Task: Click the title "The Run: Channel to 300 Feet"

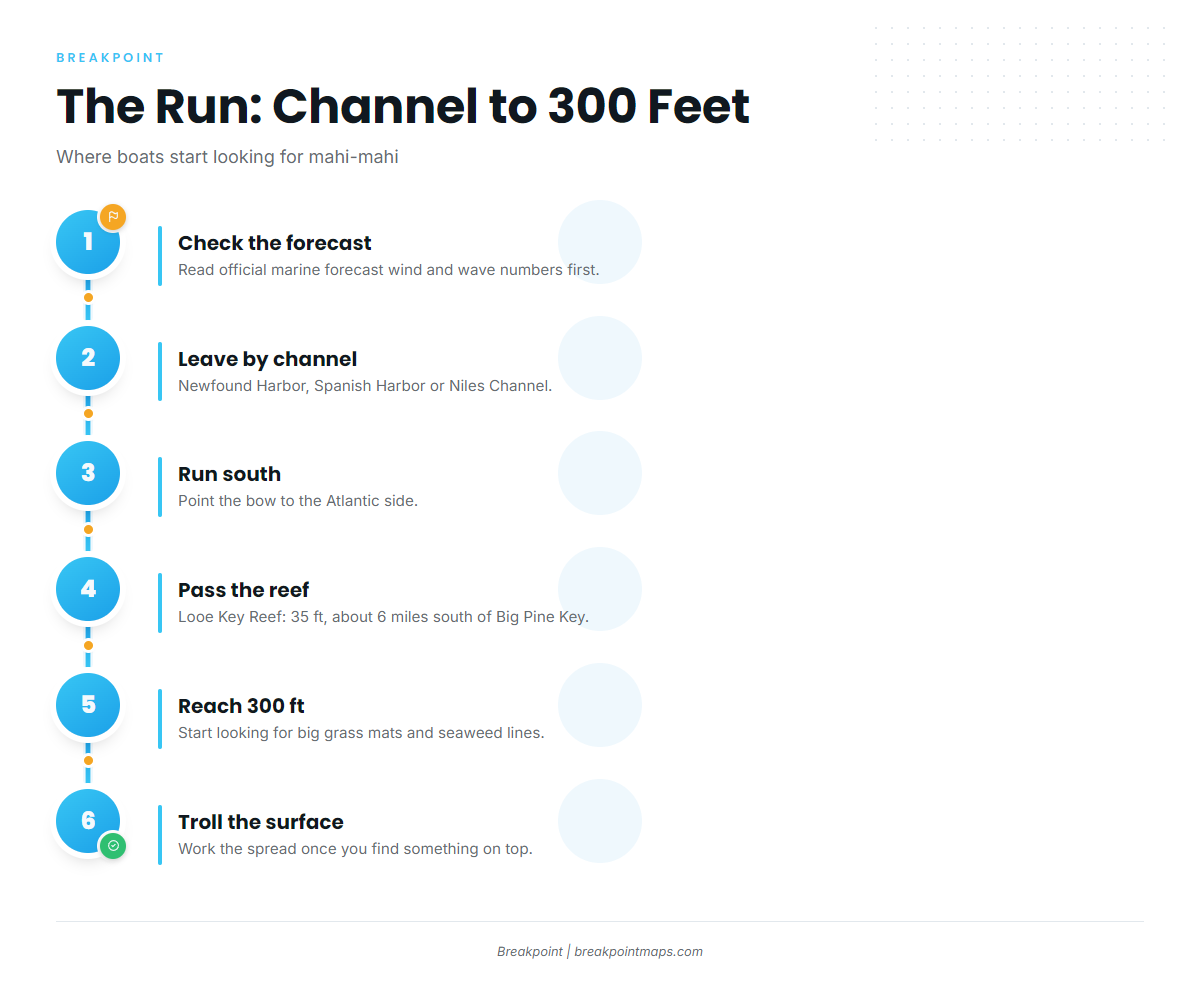Action: [x=403, y=106]
